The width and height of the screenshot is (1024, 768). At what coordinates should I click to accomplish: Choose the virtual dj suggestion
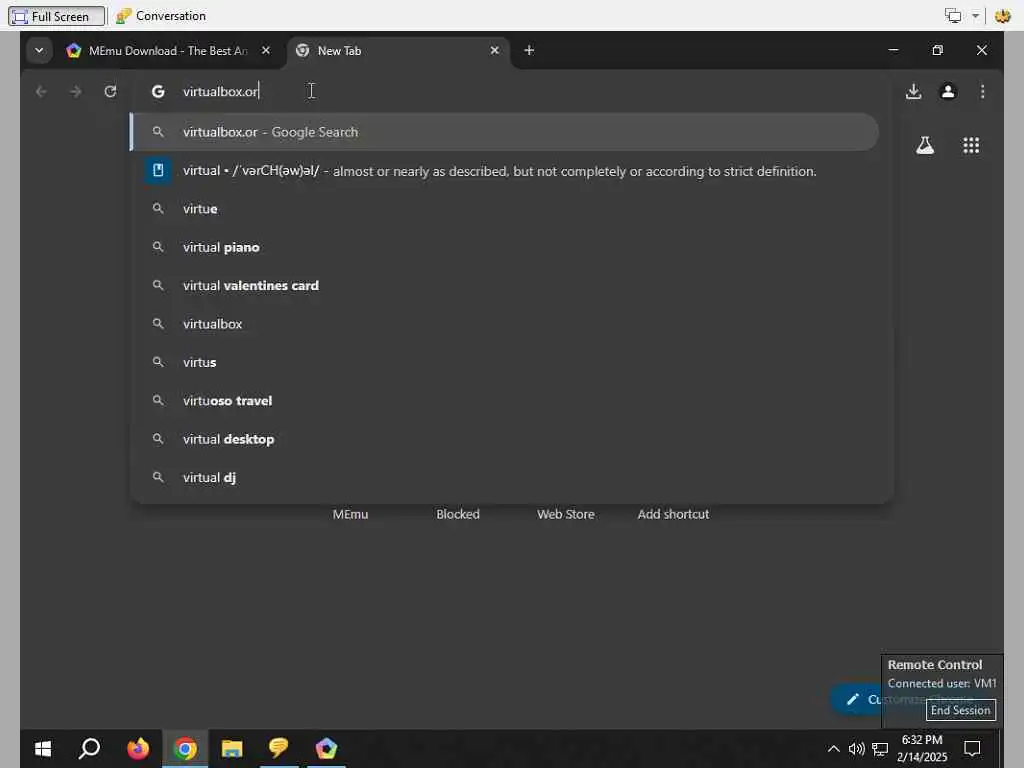(x=504, y=477)
